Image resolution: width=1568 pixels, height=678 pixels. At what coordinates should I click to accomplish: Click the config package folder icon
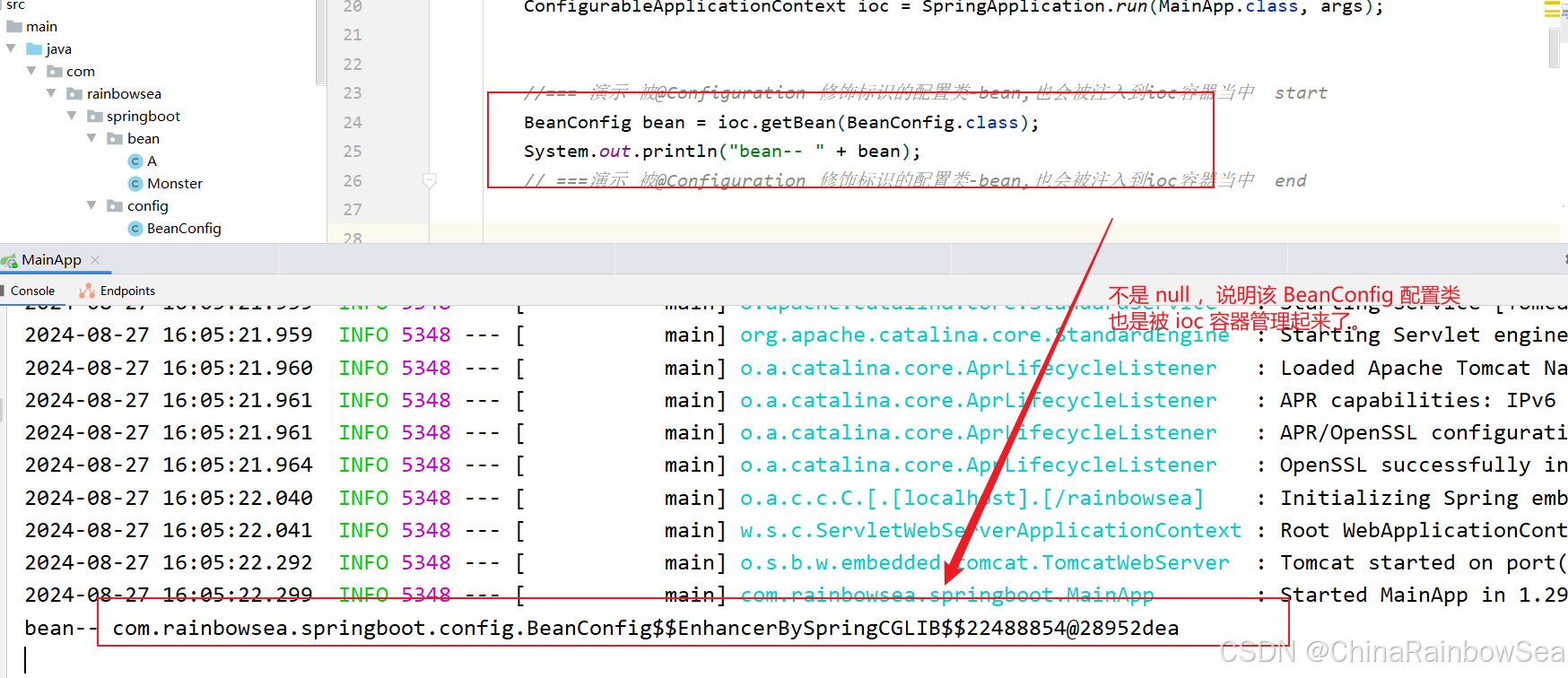[x=115, y=205]
